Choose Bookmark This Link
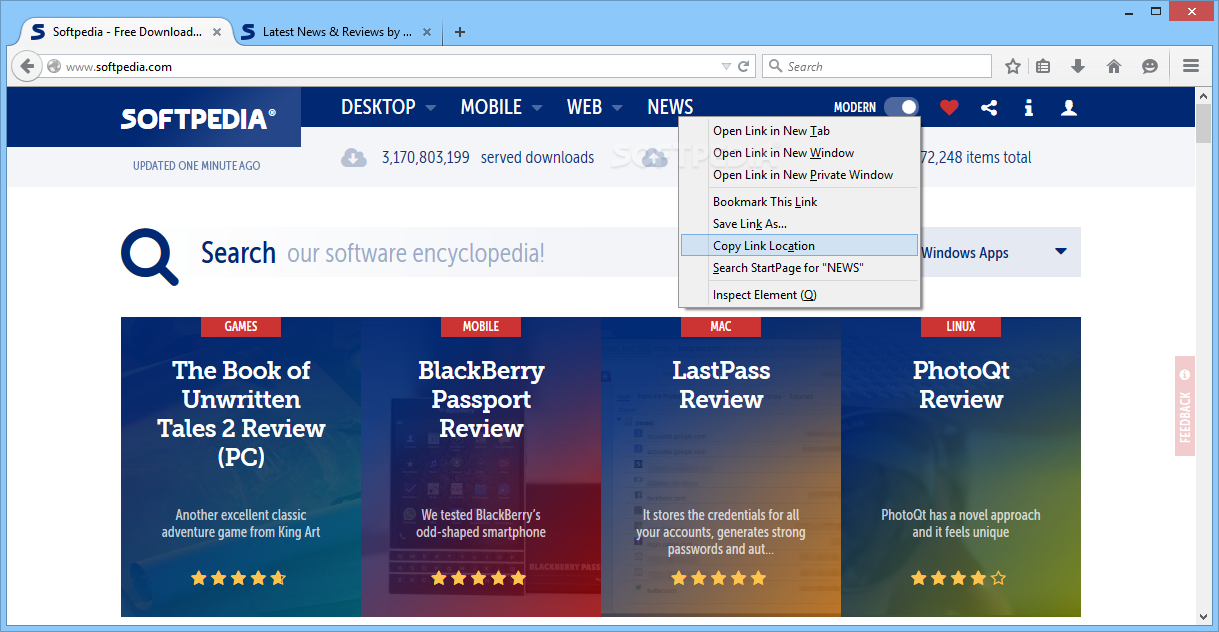The width and height of the screenshot is (1219, 632). [x=799, y=202]
